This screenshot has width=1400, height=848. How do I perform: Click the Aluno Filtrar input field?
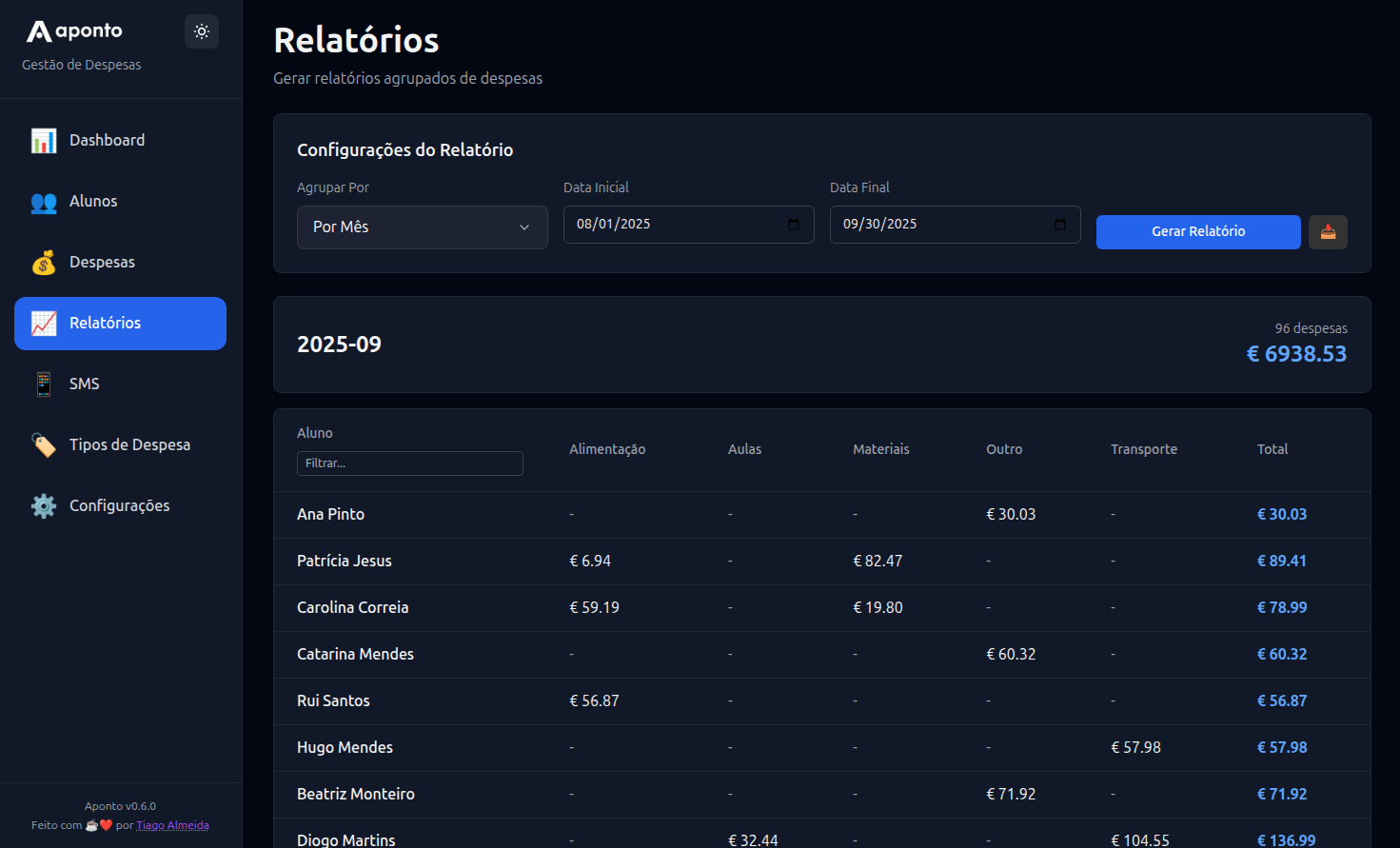[409, 463]
